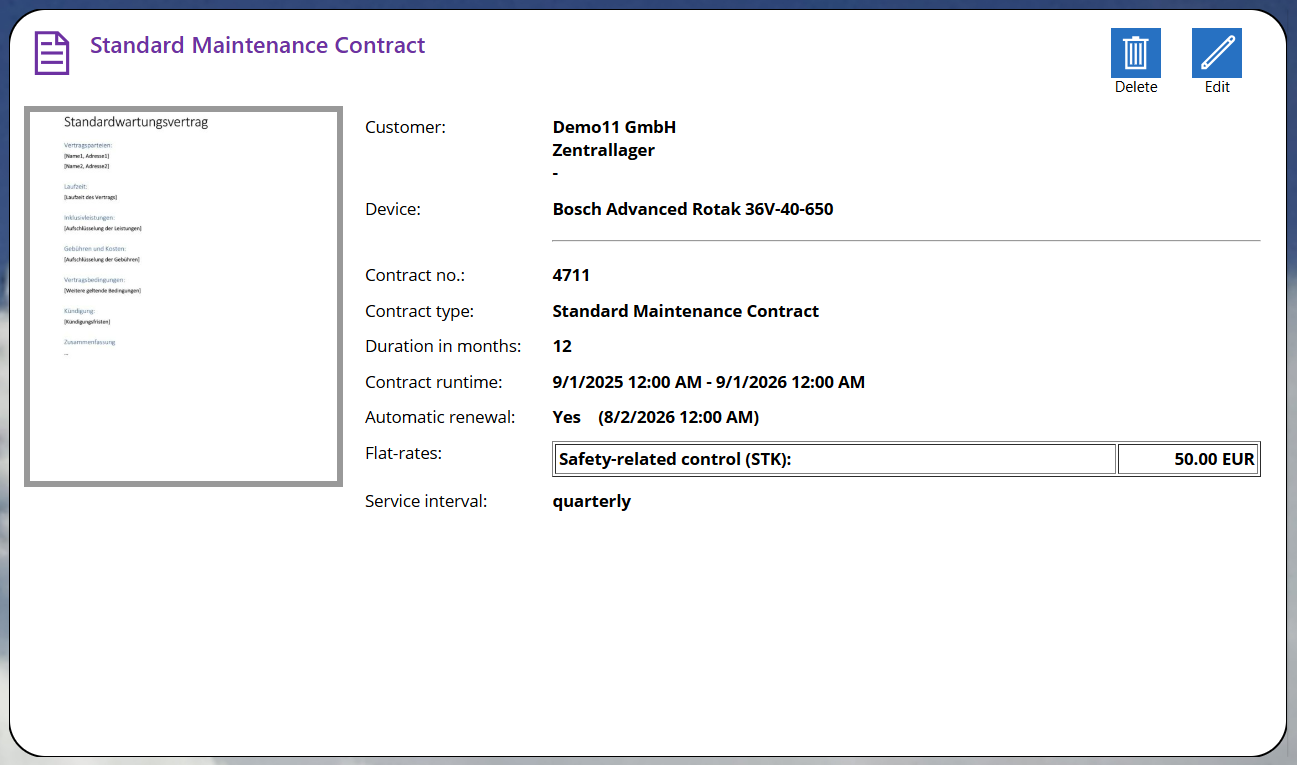1297x765 pixels.
Task: Click the Automatic renewal Yes indicator
Action: (x=567, y=417)
